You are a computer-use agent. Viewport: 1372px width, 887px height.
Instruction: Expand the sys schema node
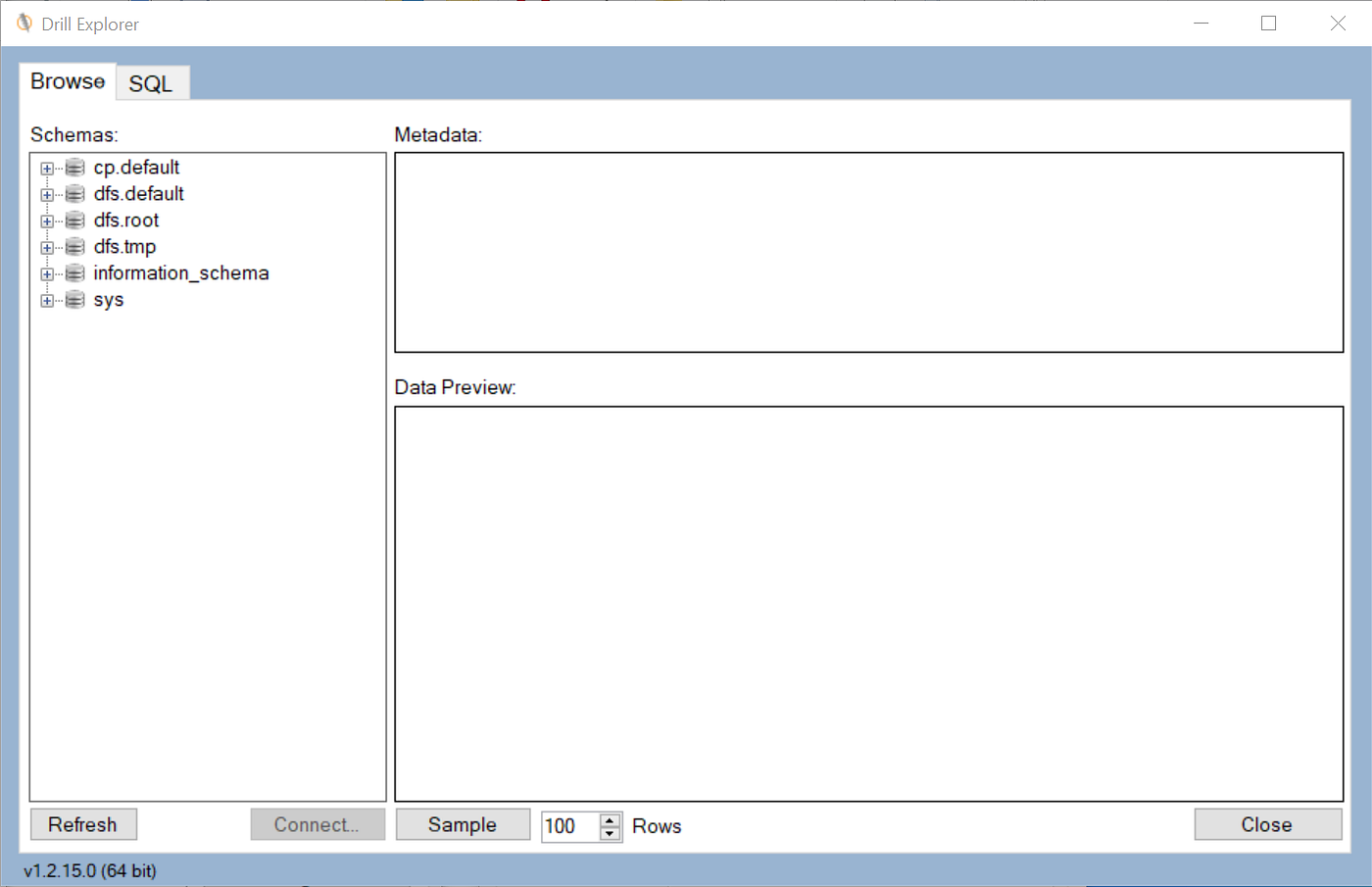click(x=46, y=299)
